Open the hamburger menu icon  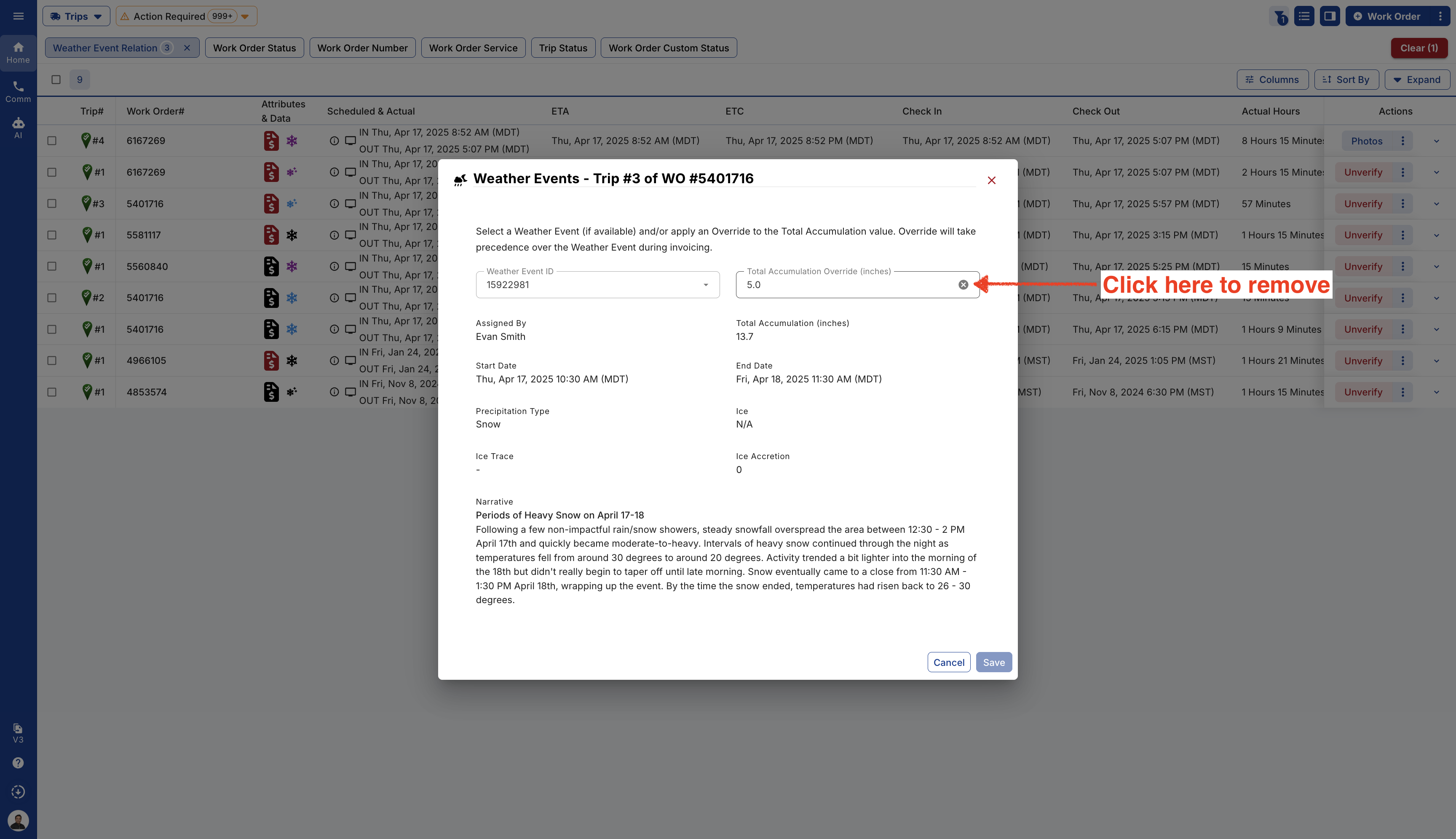[19, 16]
